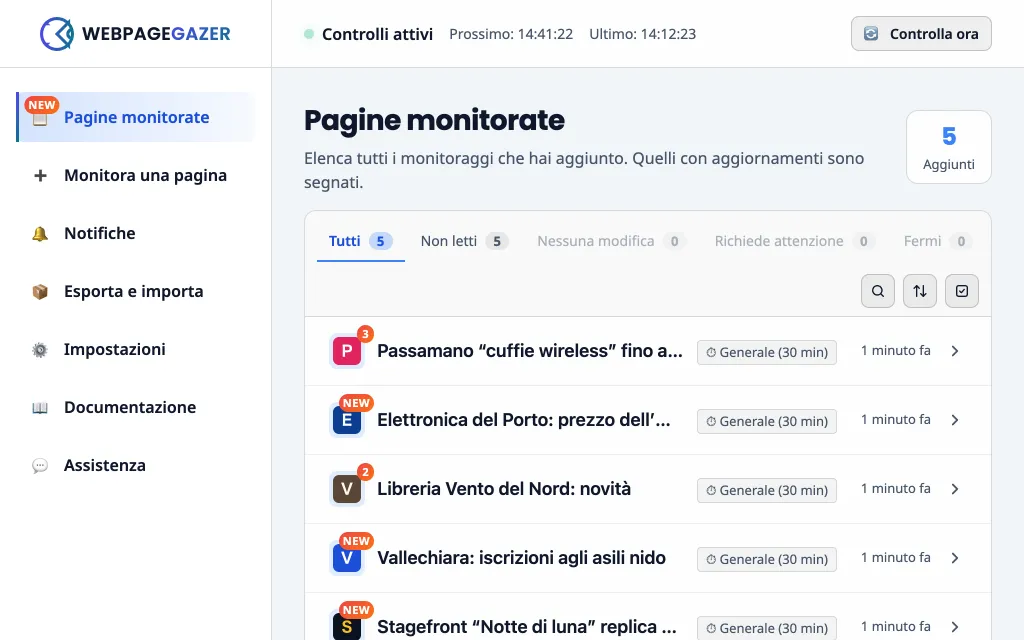1024x640 pixels.
Task: Click the 2 unread badge on the Libreria avatar
Action: [365, 472]
